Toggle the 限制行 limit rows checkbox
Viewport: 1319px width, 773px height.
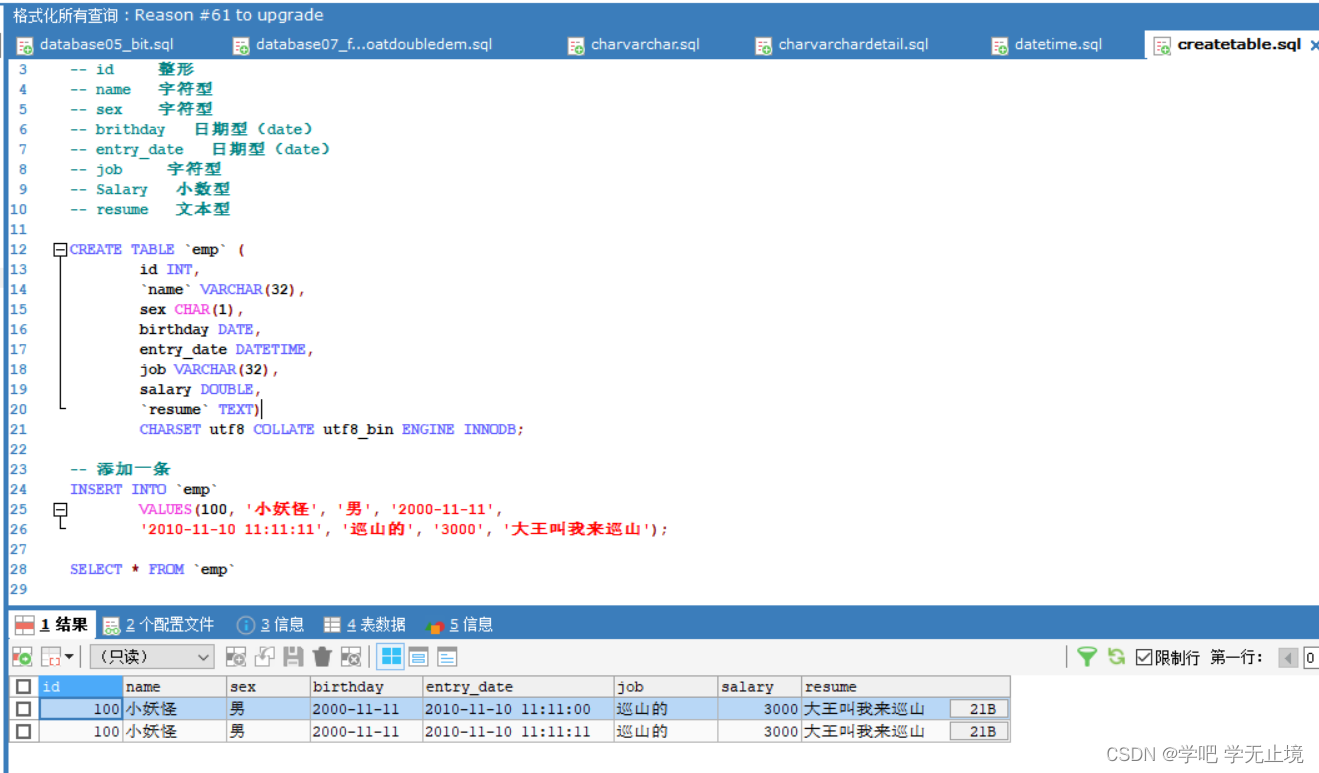(x=1144, y=657)
